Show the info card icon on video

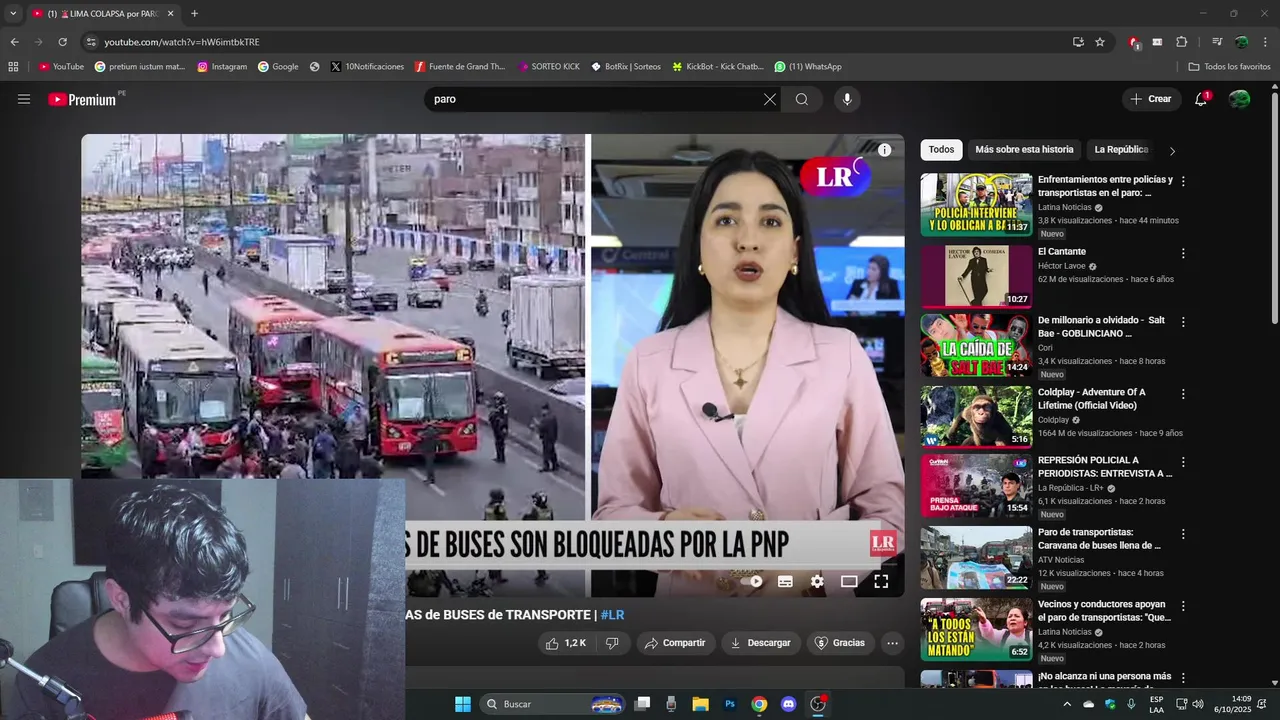[x=884, y=150]
